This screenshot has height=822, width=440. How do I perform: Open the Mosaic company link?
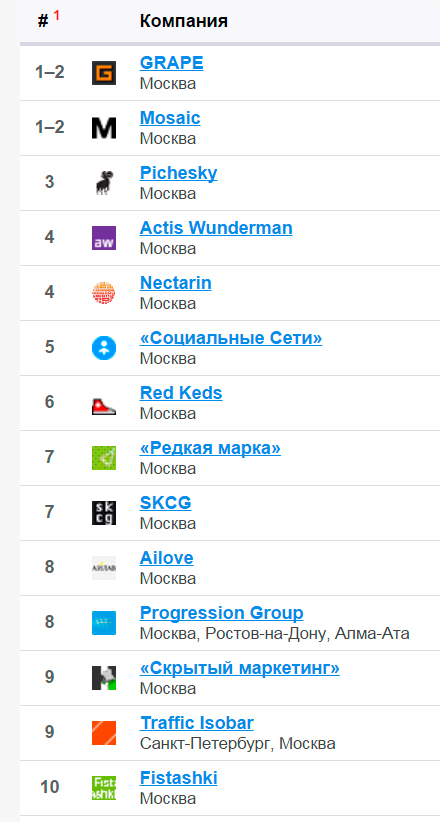[x=170, y=118]
